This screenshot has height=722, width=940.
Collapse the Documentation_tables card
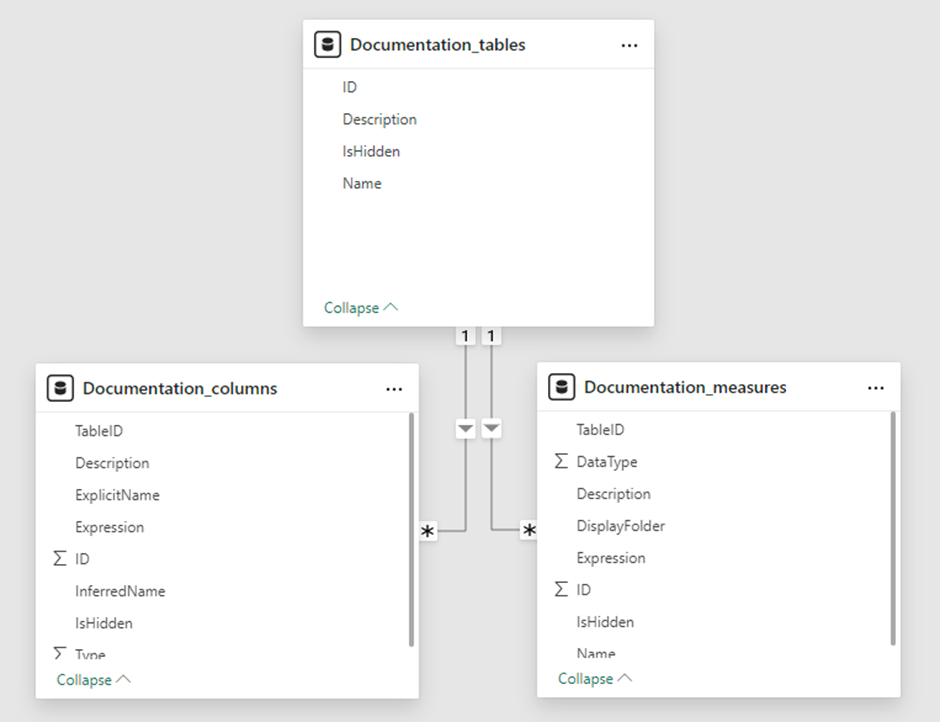coord(360,308)
